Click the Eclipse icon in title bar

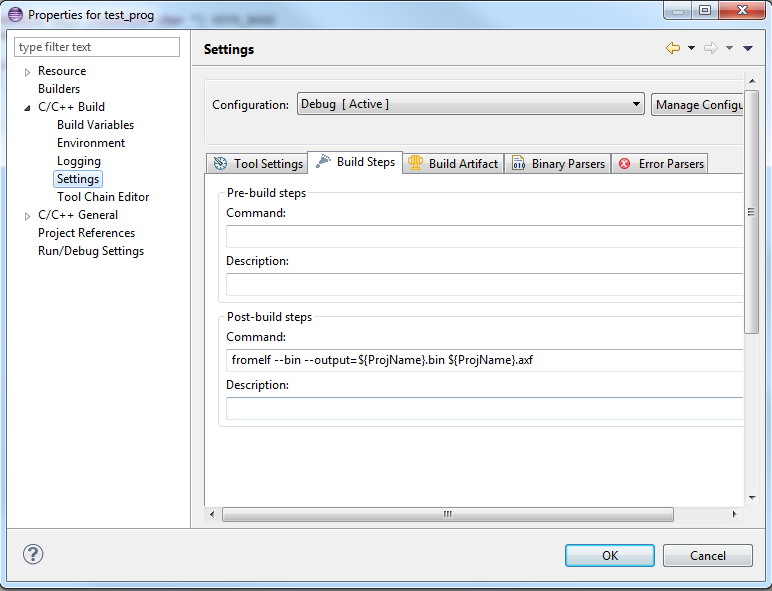14,15
